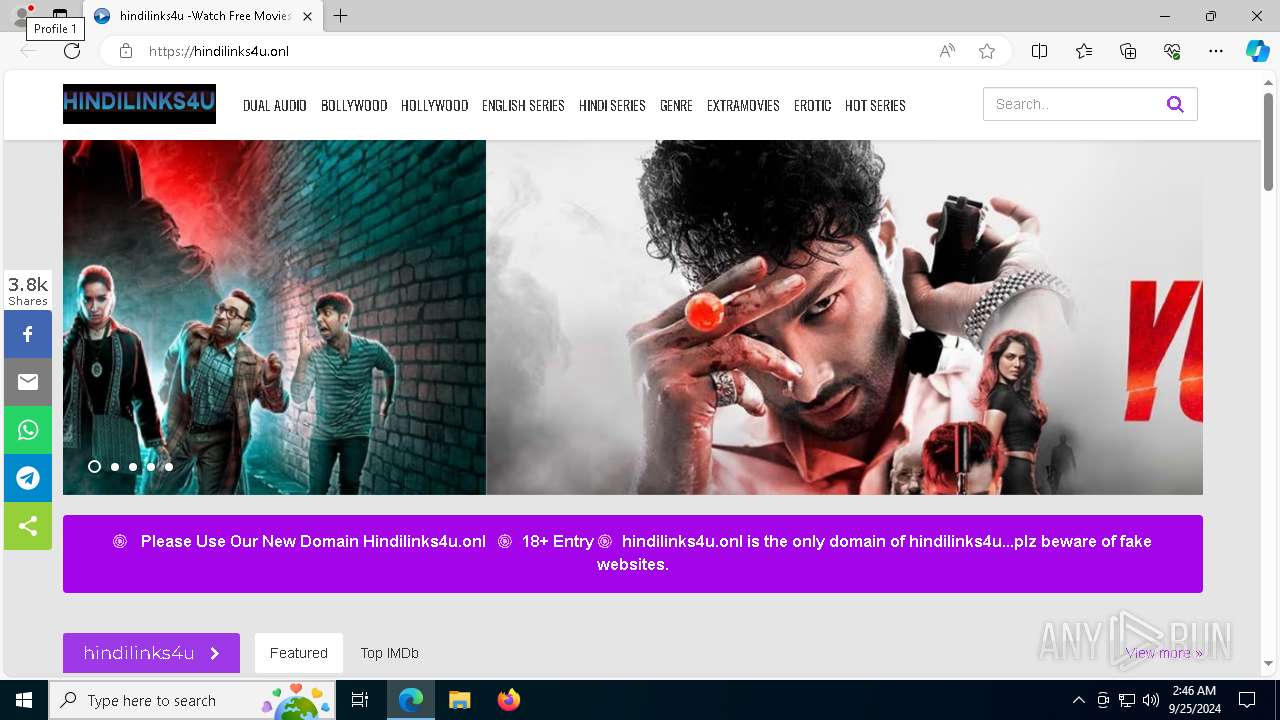Open a new browser tab

pos(341,16)
